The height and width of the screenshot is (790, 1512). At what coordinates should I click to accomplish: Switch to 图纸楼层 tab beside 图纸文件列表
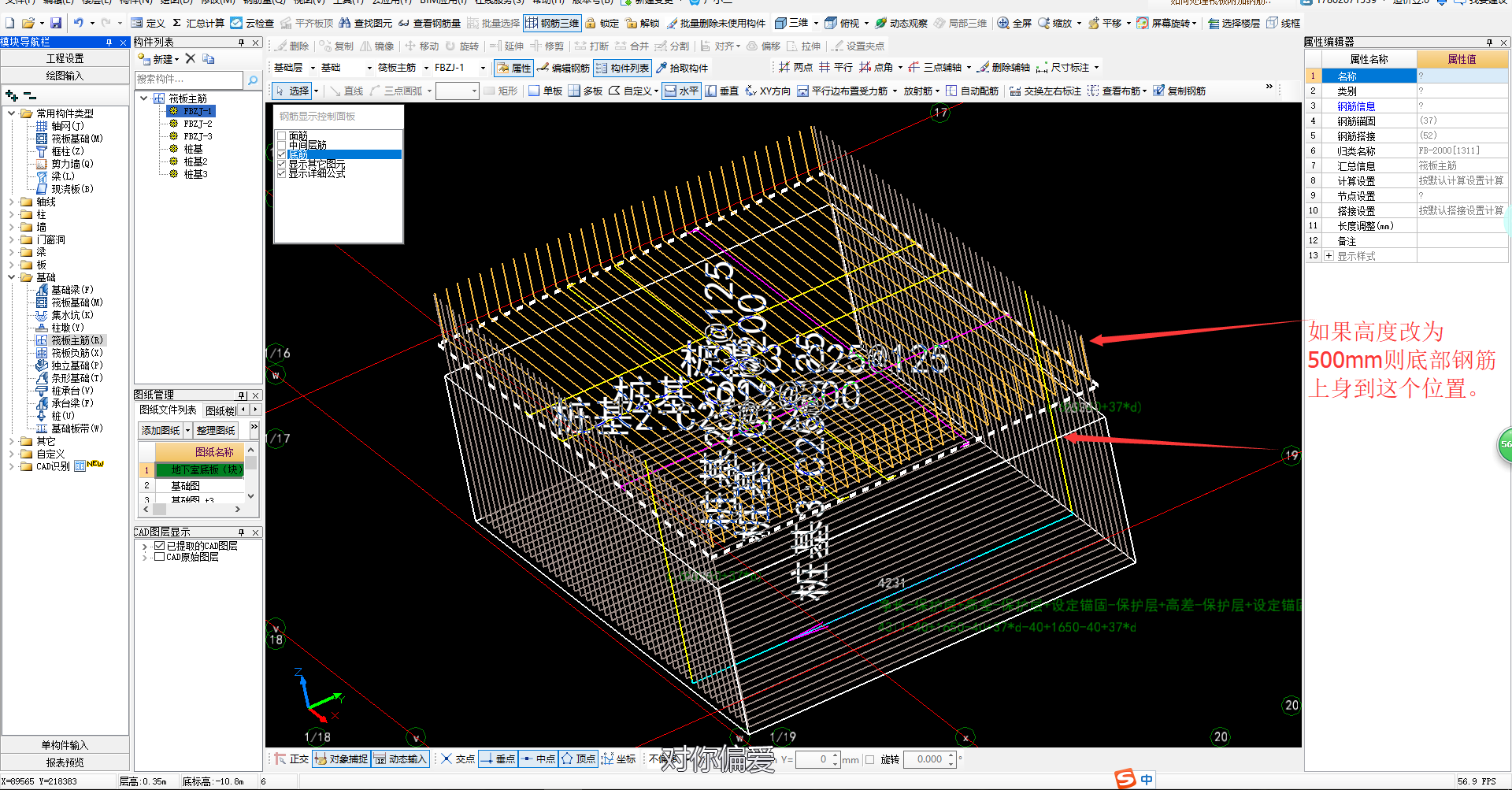point(220,410)
